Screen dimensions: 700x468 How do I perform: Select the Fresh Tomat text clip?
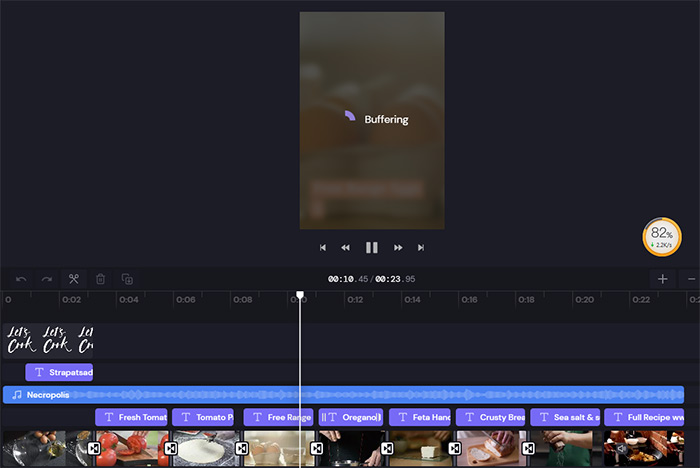point(131,417)
